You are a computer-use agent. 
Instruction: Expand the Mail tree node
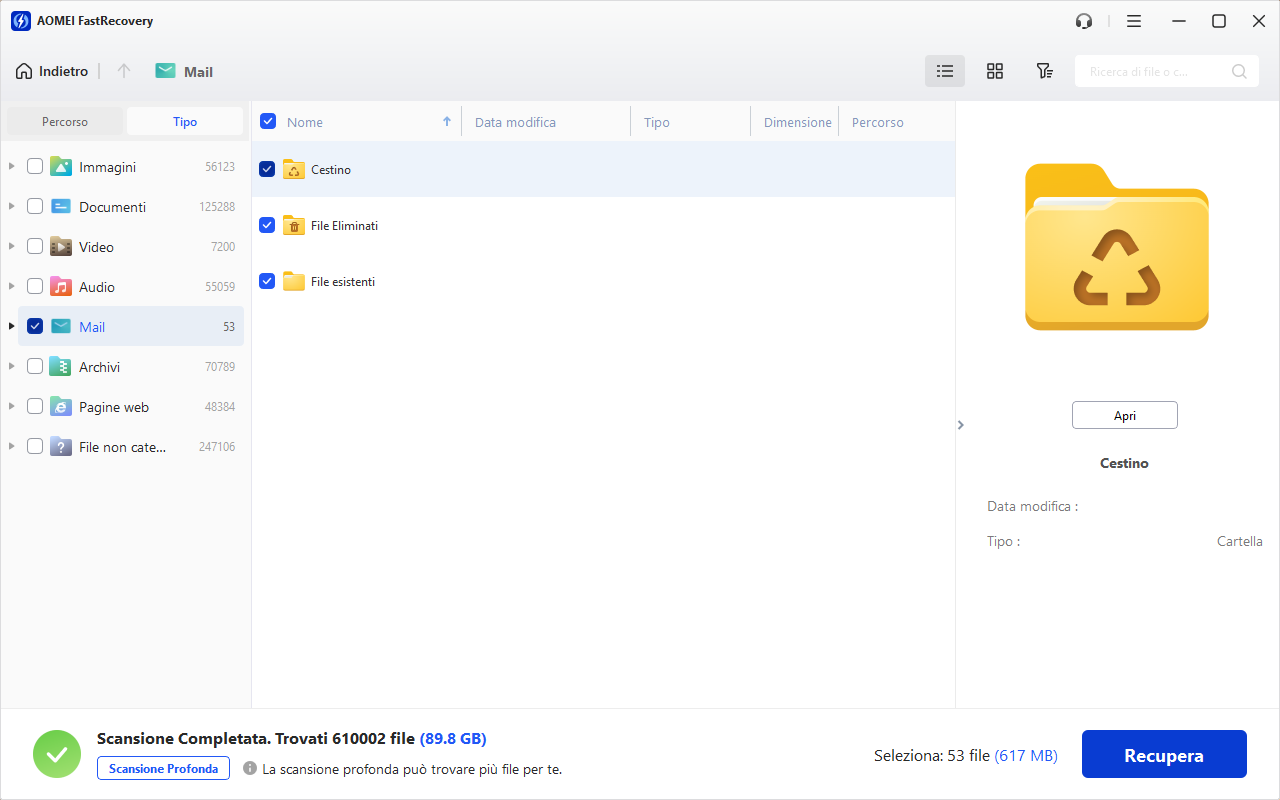pos(11,326)
